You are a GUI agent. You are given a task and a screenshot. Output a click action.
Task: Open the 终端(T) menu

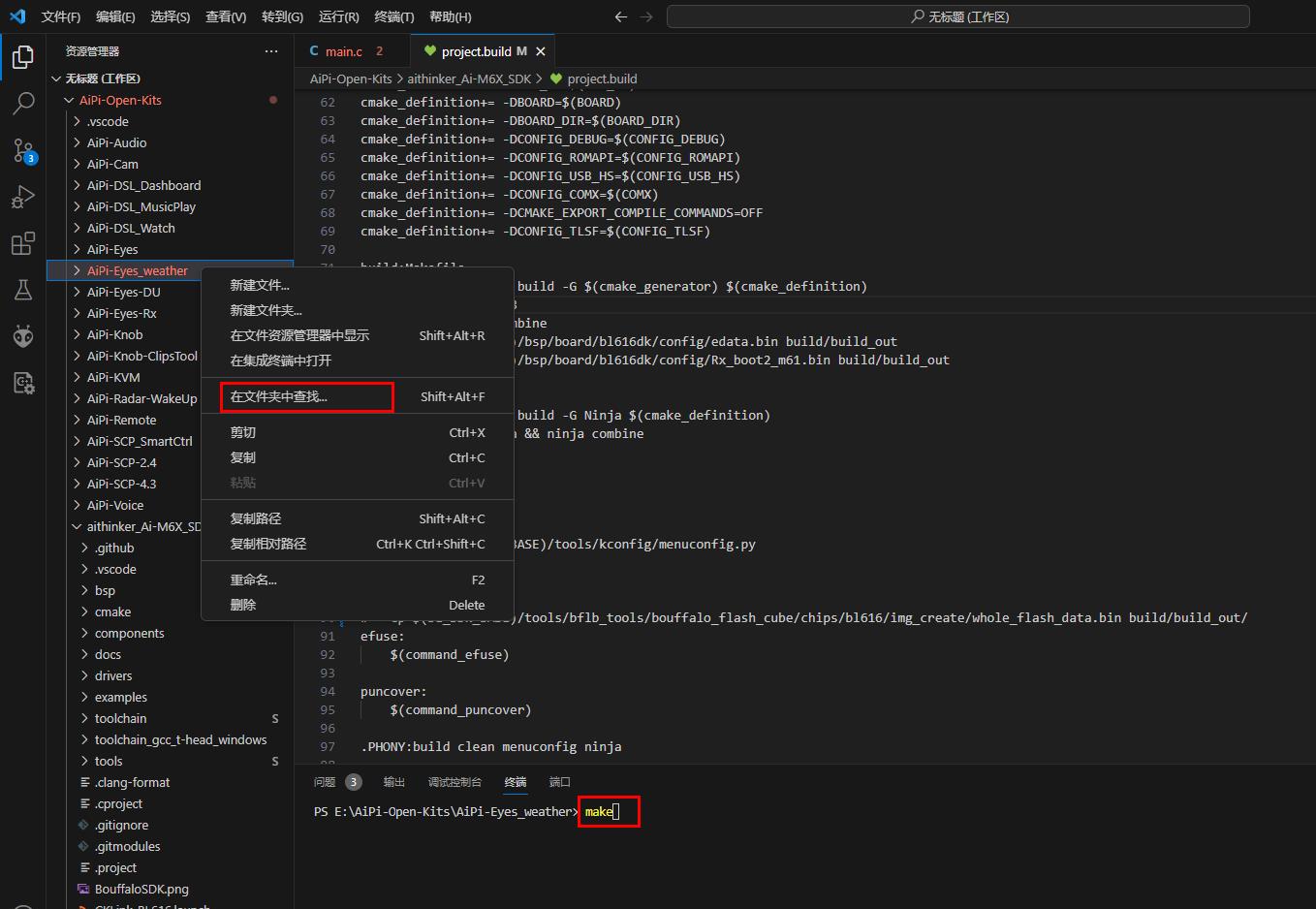pos(393,16)
